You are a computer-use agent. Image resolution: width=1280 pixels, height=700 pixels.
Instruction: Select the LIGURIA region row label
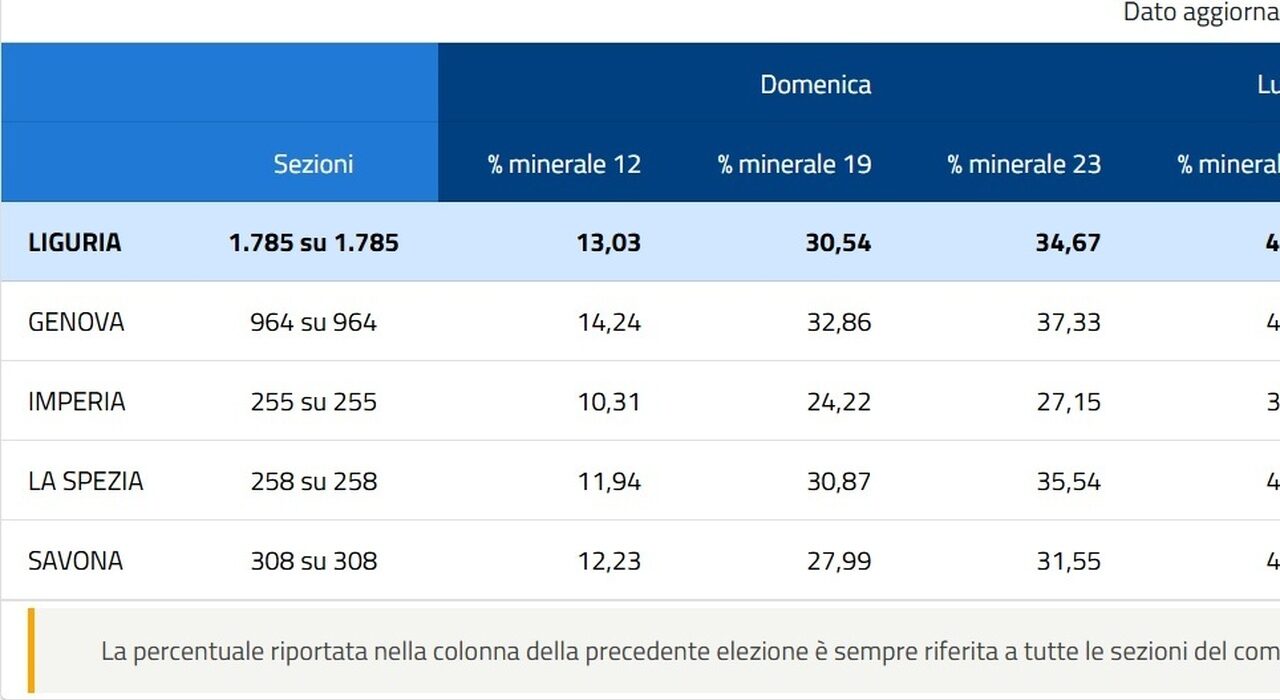tap(75, 242)
